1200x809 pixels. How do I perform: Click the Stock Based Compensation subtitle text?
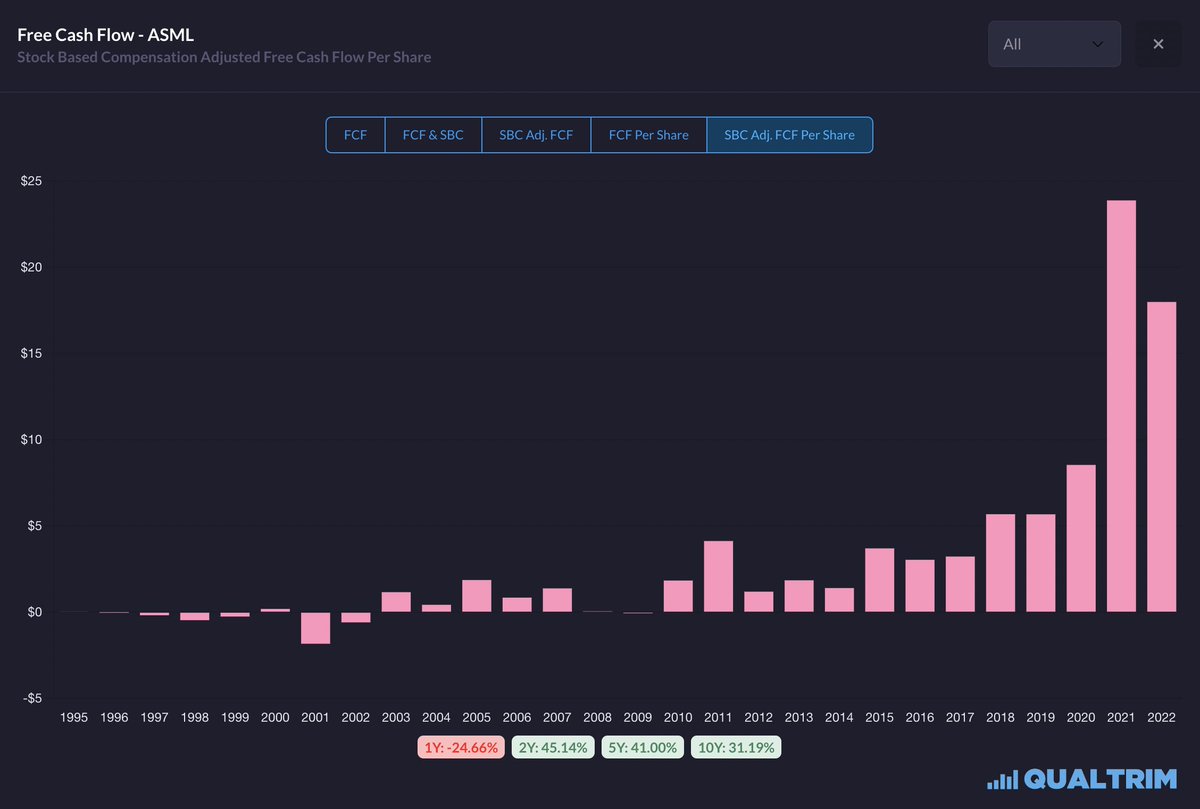pyautogui.click(x=224, y=57)
